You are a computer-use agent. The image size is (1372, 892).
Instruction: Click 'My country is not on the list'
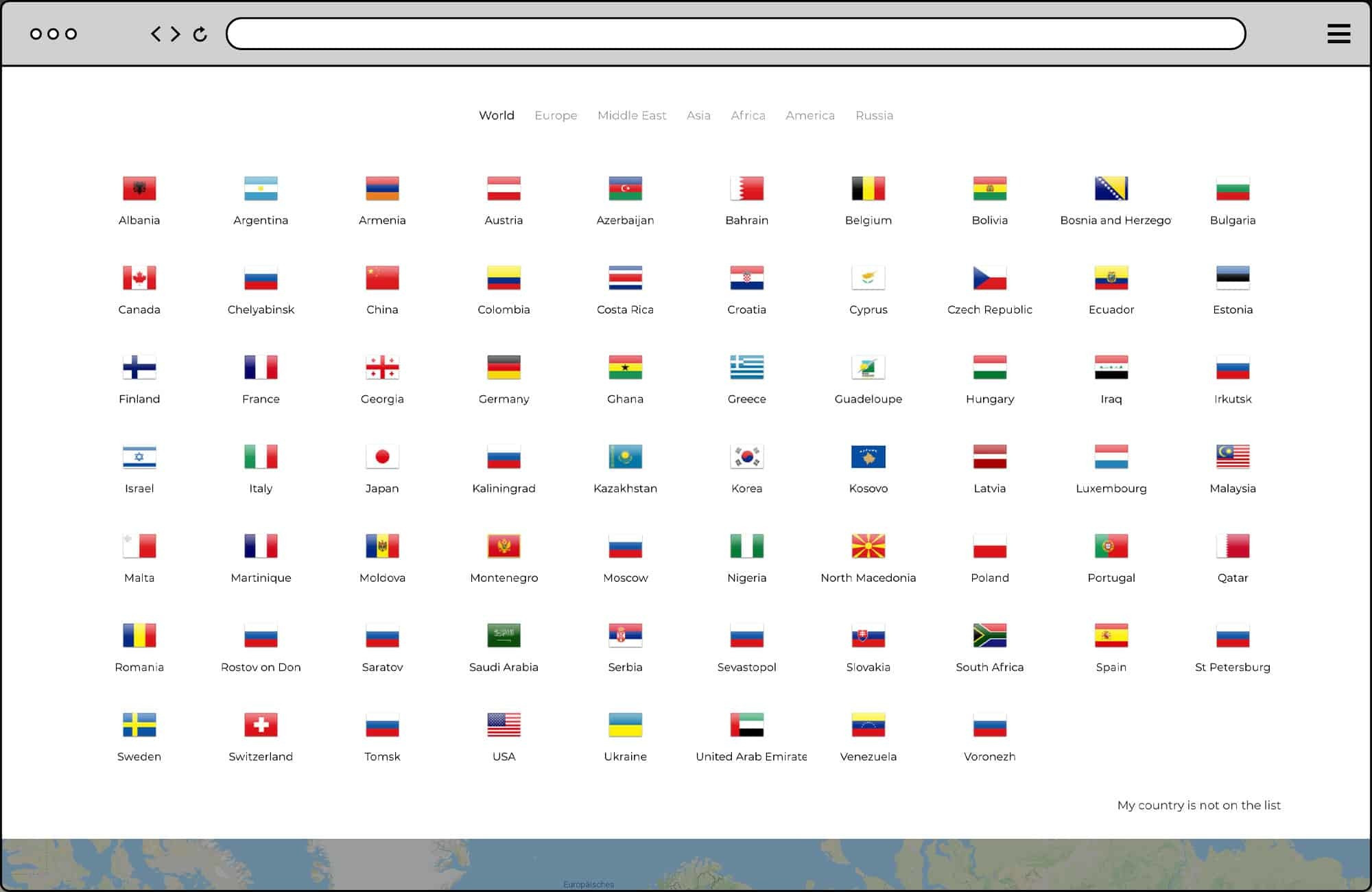click(x=1198, y=806)
